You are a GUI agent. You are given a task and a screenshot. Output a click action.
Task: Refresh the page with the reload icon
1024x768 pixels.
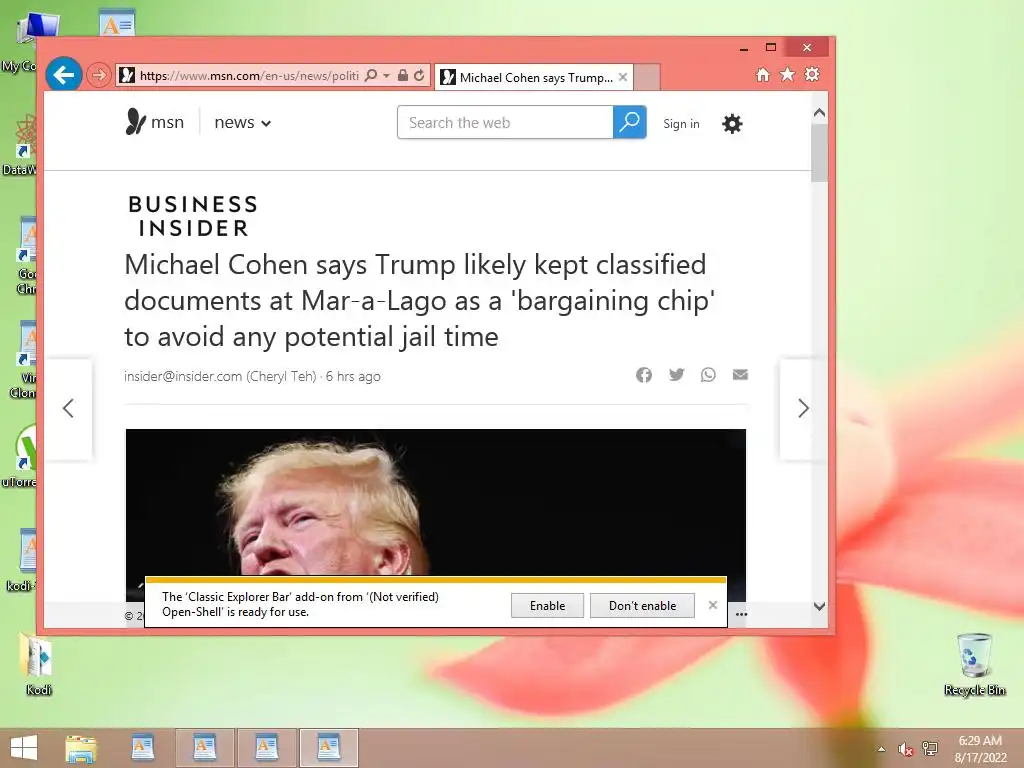(x=419, y=76)
